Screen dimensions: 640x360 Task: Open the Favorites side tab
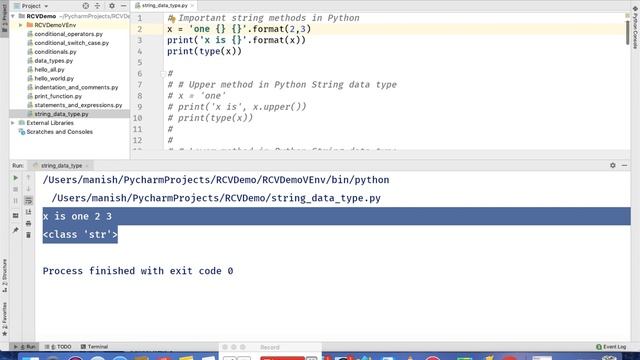[x=4, y=319]
